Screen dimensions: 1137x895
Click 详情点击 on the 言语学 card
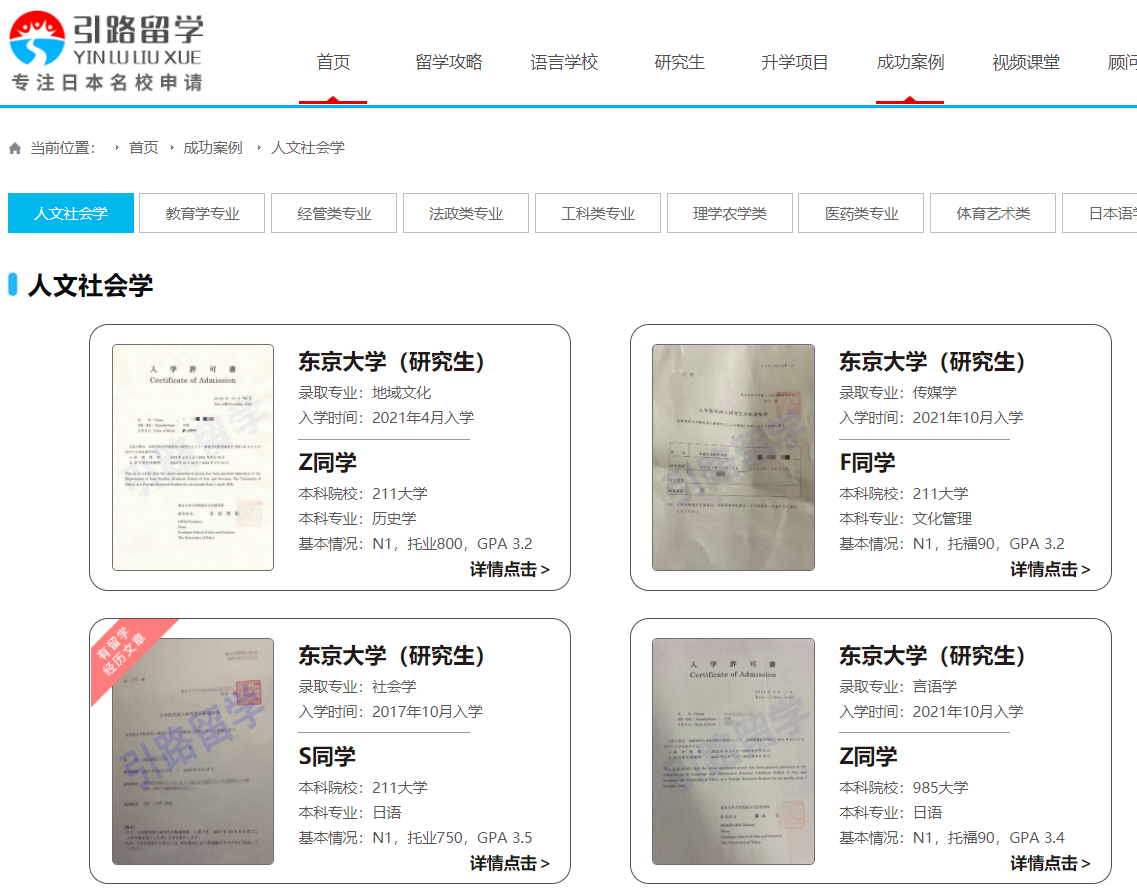[1050, 863]
